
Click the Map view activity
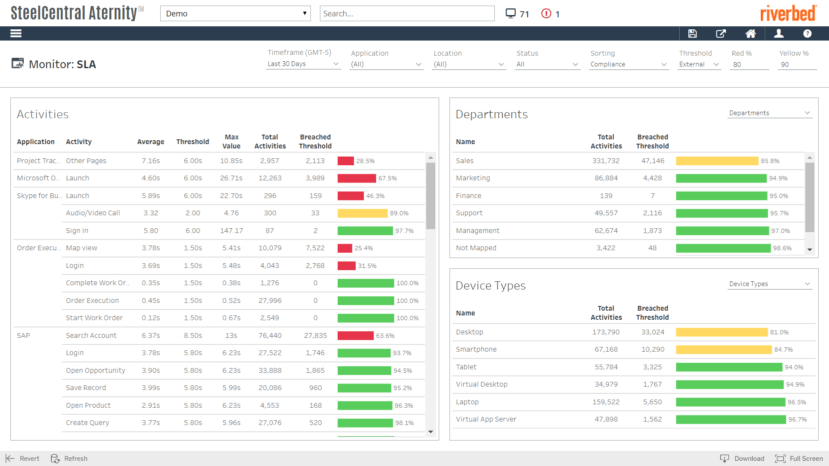(x=81, y=248)
